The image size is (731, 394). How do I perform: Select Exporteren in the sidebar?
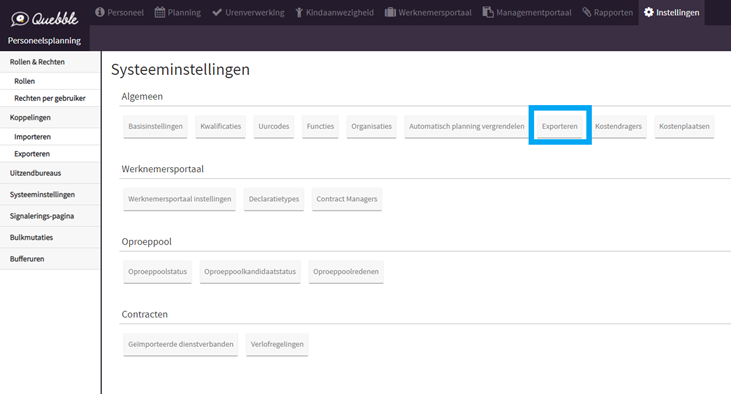50,154
